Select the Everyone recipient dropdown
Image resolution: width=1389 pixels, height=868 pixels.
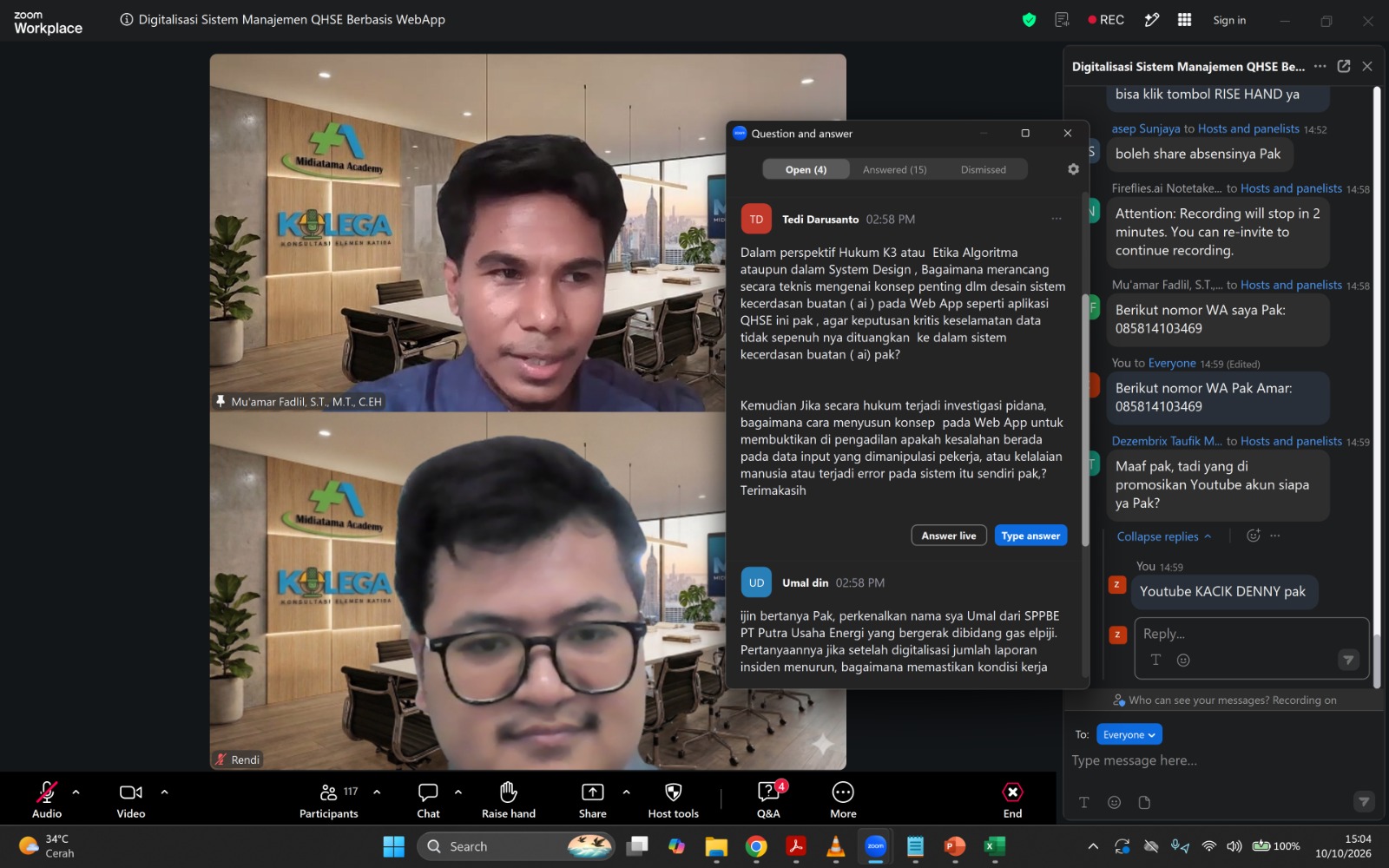click(1129, 734)
